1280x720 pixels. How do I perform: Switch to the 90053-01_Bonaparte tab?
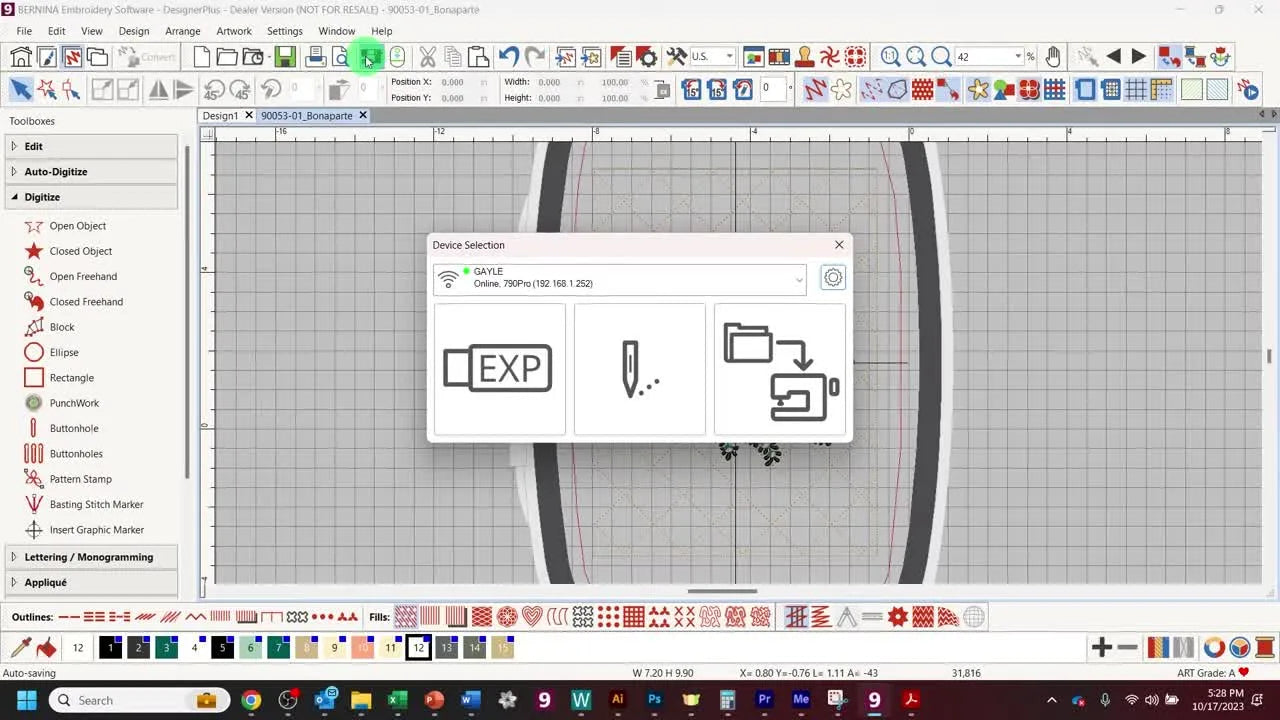click(307, 115)
